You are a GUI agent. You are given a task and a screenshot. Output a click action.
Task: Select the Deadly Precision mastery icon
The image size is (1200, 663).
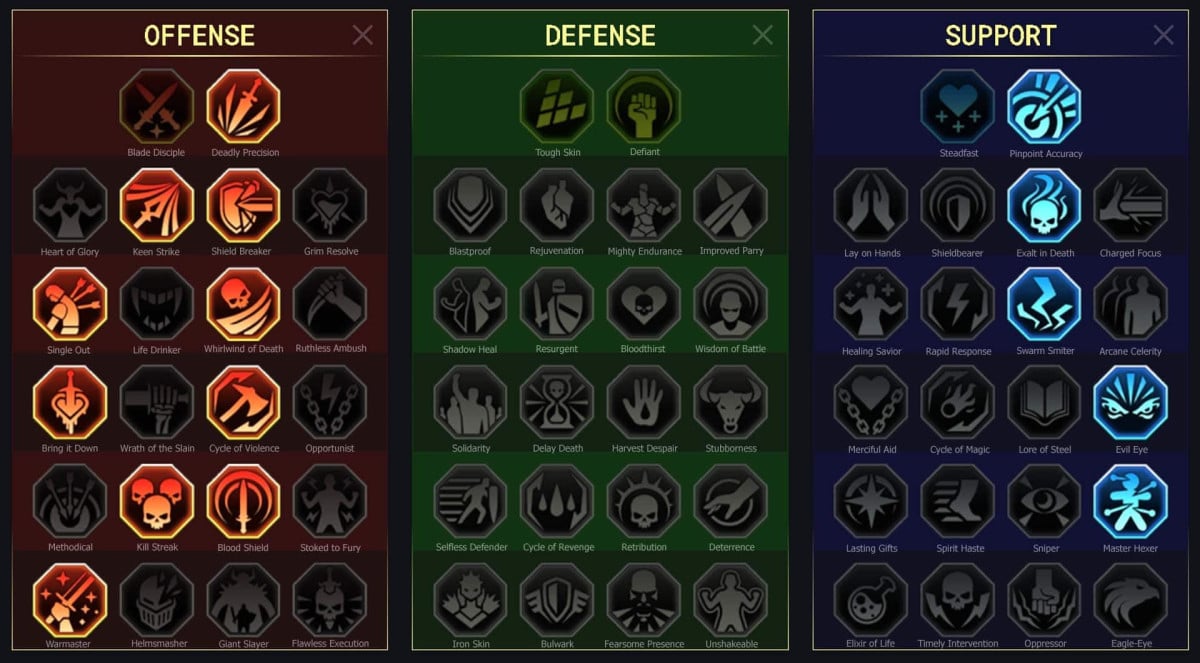pos(244,106)
